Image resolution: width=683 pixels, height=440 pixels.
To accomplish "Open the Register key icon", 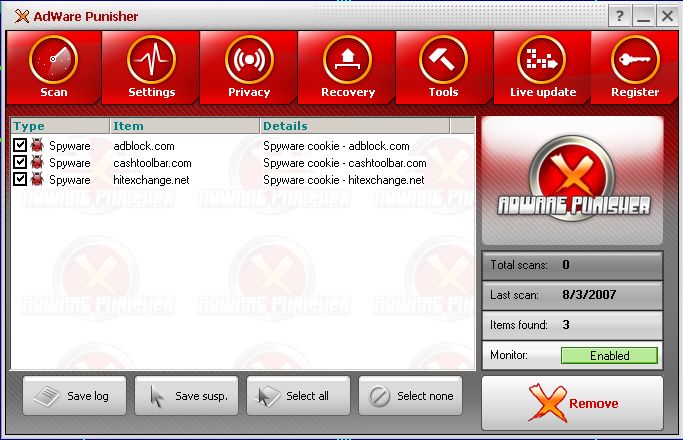I will pyautogui.click(x=635, y=60).
